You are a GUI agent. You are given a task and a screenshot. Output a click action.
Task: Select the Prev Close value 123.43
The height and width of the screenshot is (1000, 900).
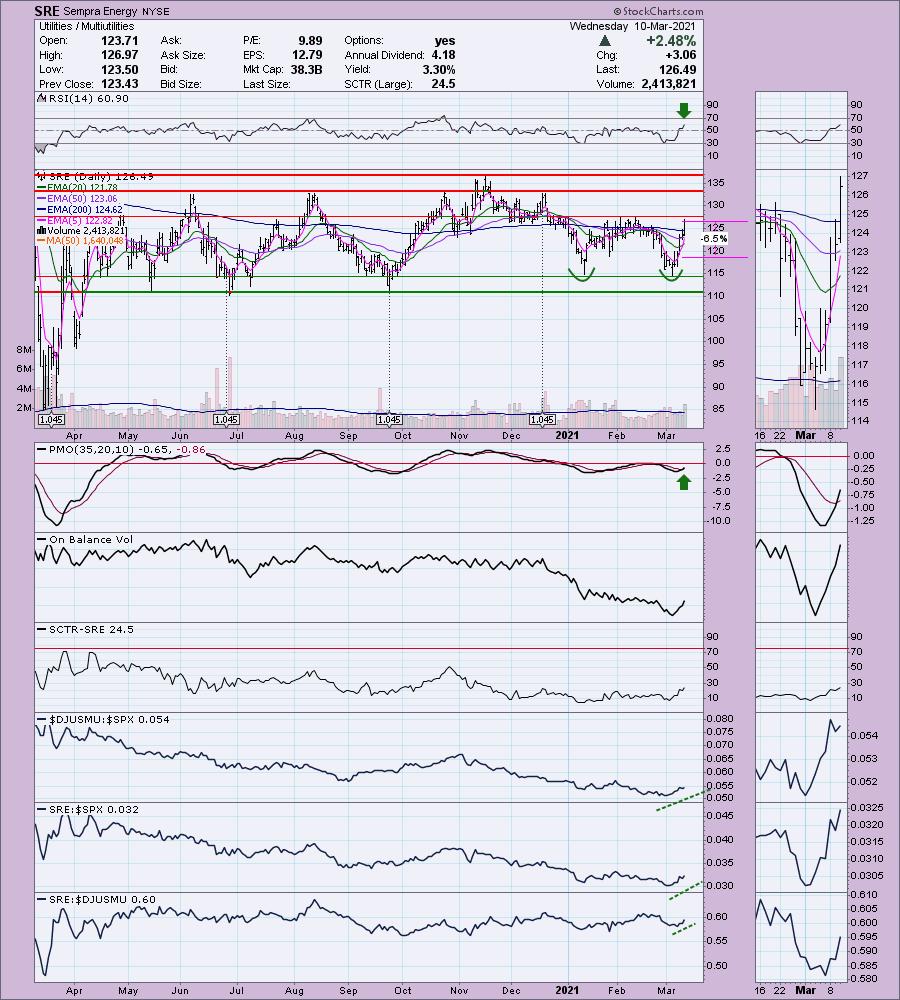point(119,84)
